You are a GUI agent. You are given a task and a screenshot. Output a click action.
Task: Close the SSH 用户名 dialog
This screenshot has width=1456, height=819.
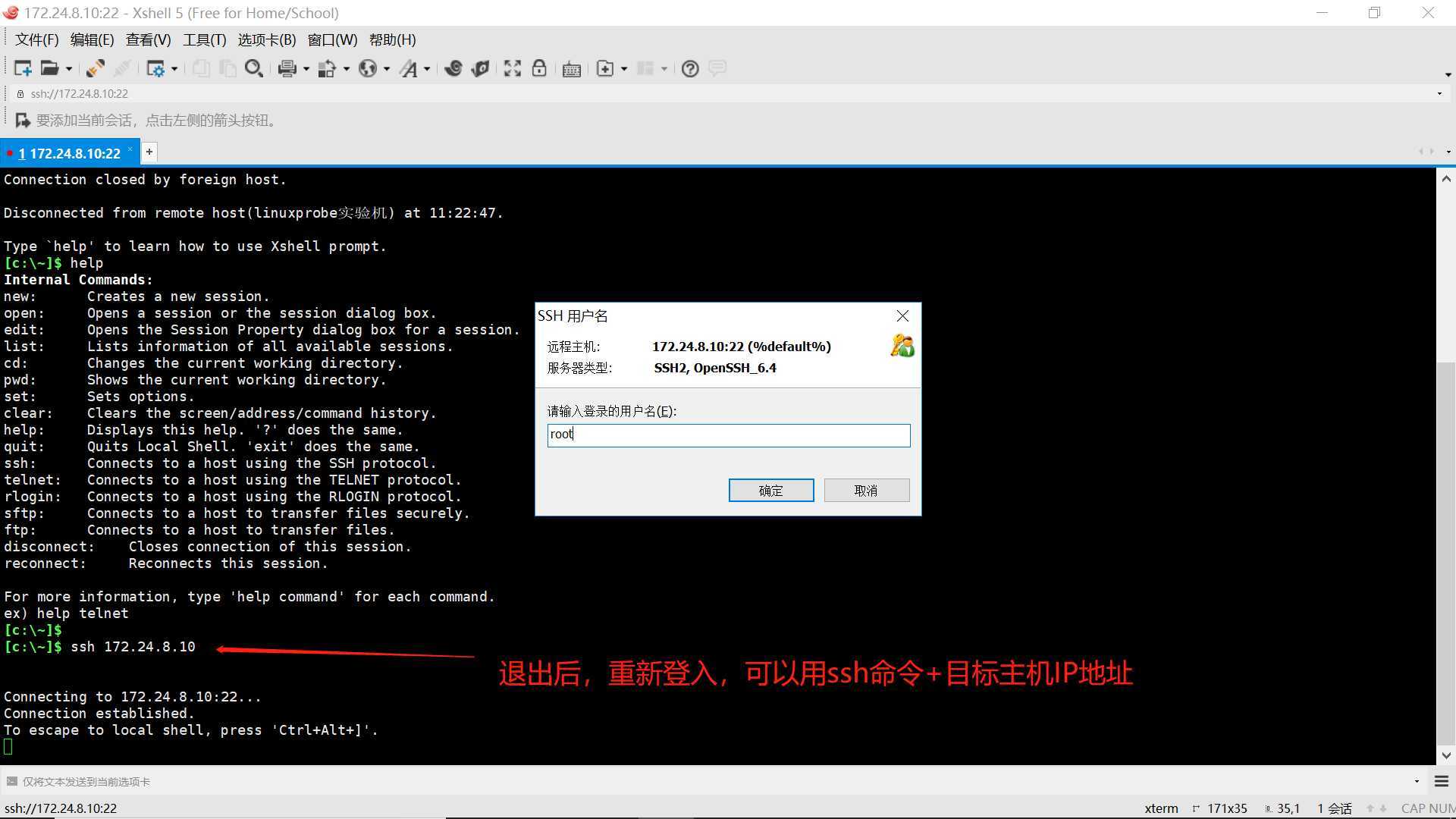coord(902,315)
